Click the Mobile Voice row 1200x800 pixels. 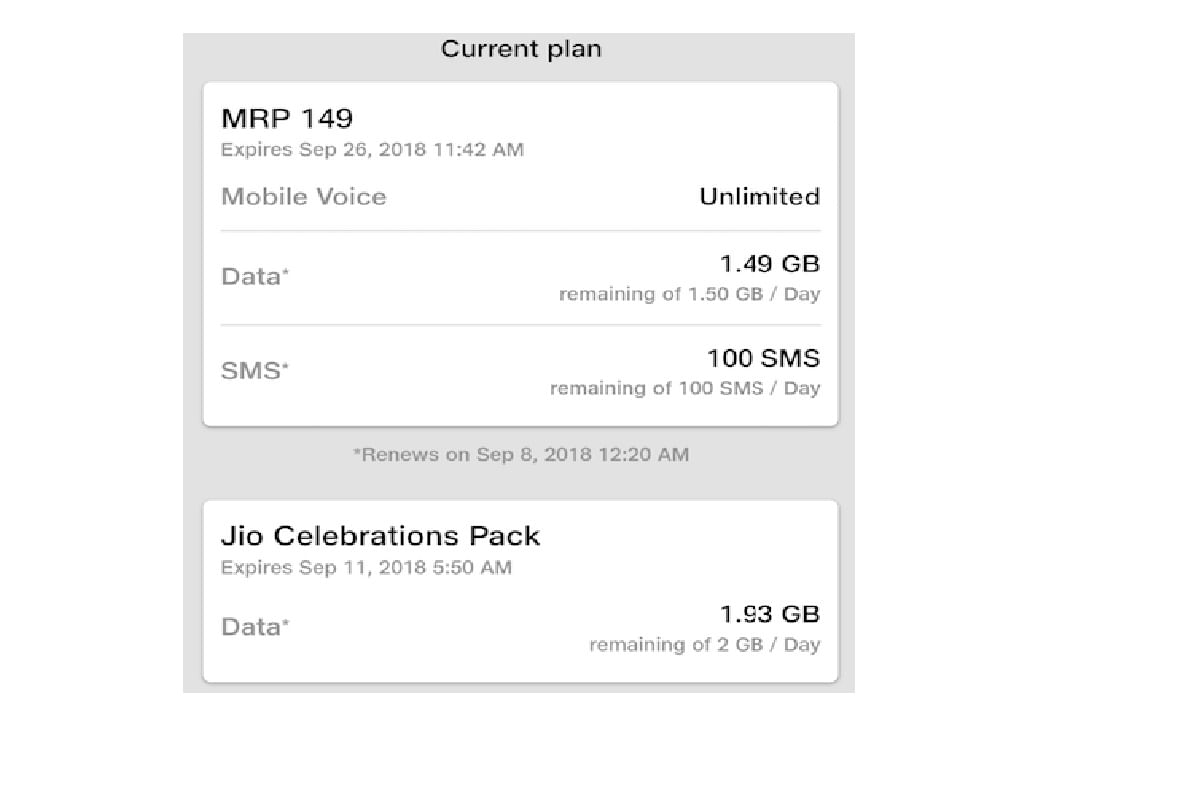coord(303,196)
